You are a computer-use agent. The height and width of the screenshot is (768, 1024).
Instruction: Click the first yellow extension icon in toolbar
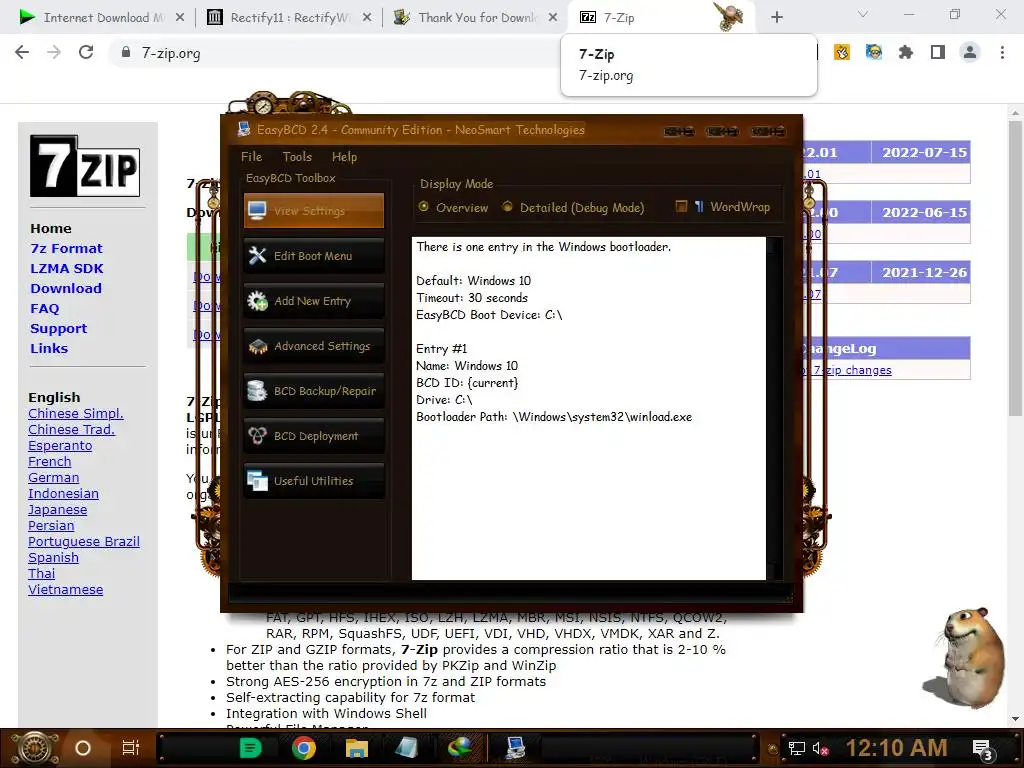tap(842, 52)
